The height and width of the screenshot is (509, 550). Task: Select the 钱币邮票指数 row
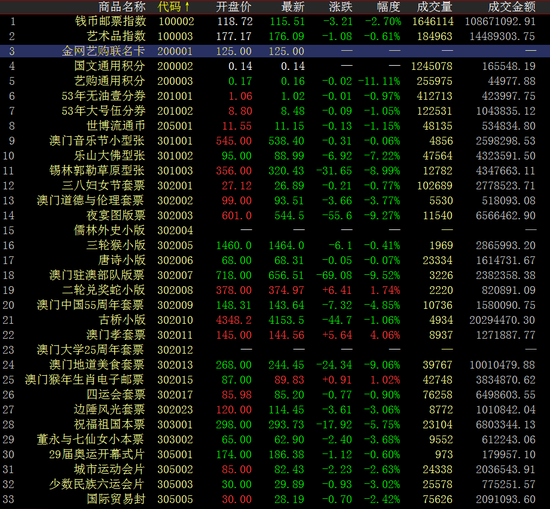pyautogui.click(x=275, y=21)
